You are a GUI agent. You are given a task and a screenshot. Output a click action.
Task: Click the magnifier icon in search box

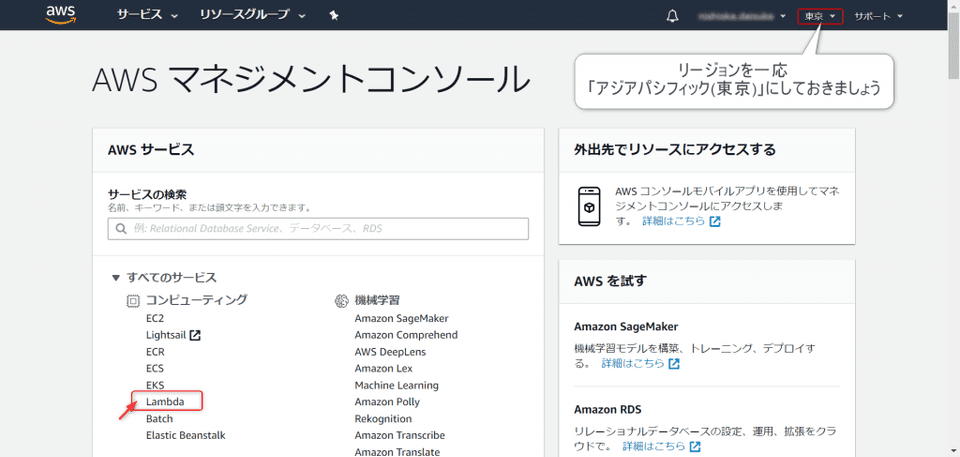(x=121, y=229)
